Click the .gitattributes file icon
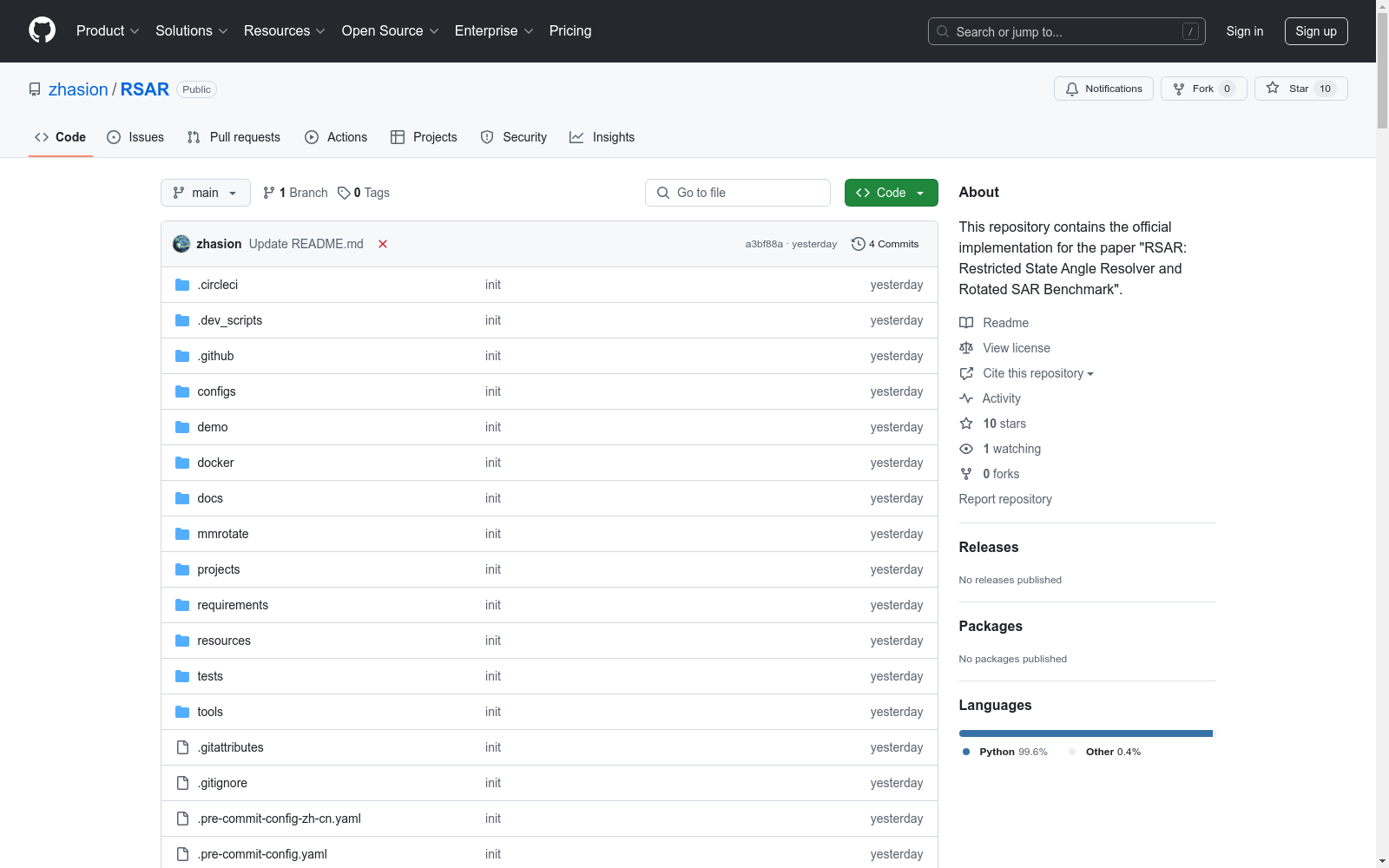 click(x=182, y=747)
